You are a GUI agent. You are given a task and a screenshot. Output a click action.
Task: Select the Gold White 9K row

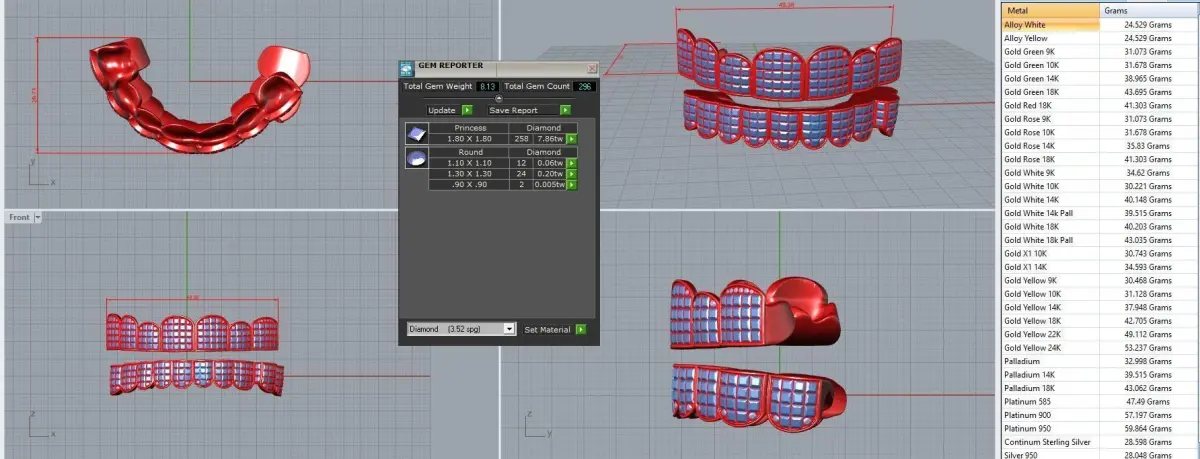(x=1100, y=173)
